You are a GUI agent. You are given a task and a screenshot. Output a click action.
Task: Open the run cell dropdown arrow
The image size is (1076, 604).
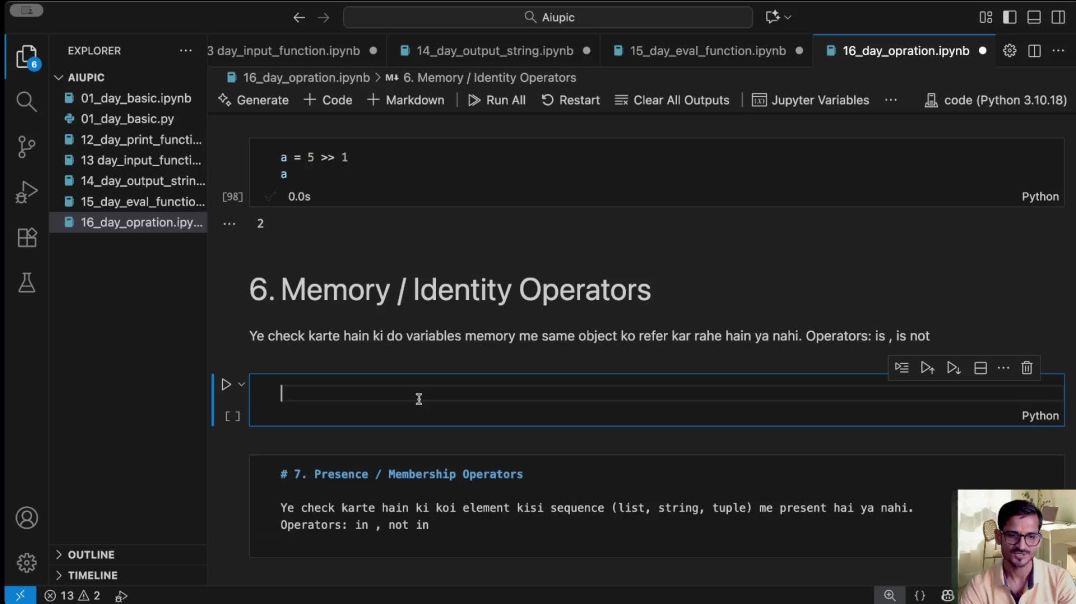point(241,384)
